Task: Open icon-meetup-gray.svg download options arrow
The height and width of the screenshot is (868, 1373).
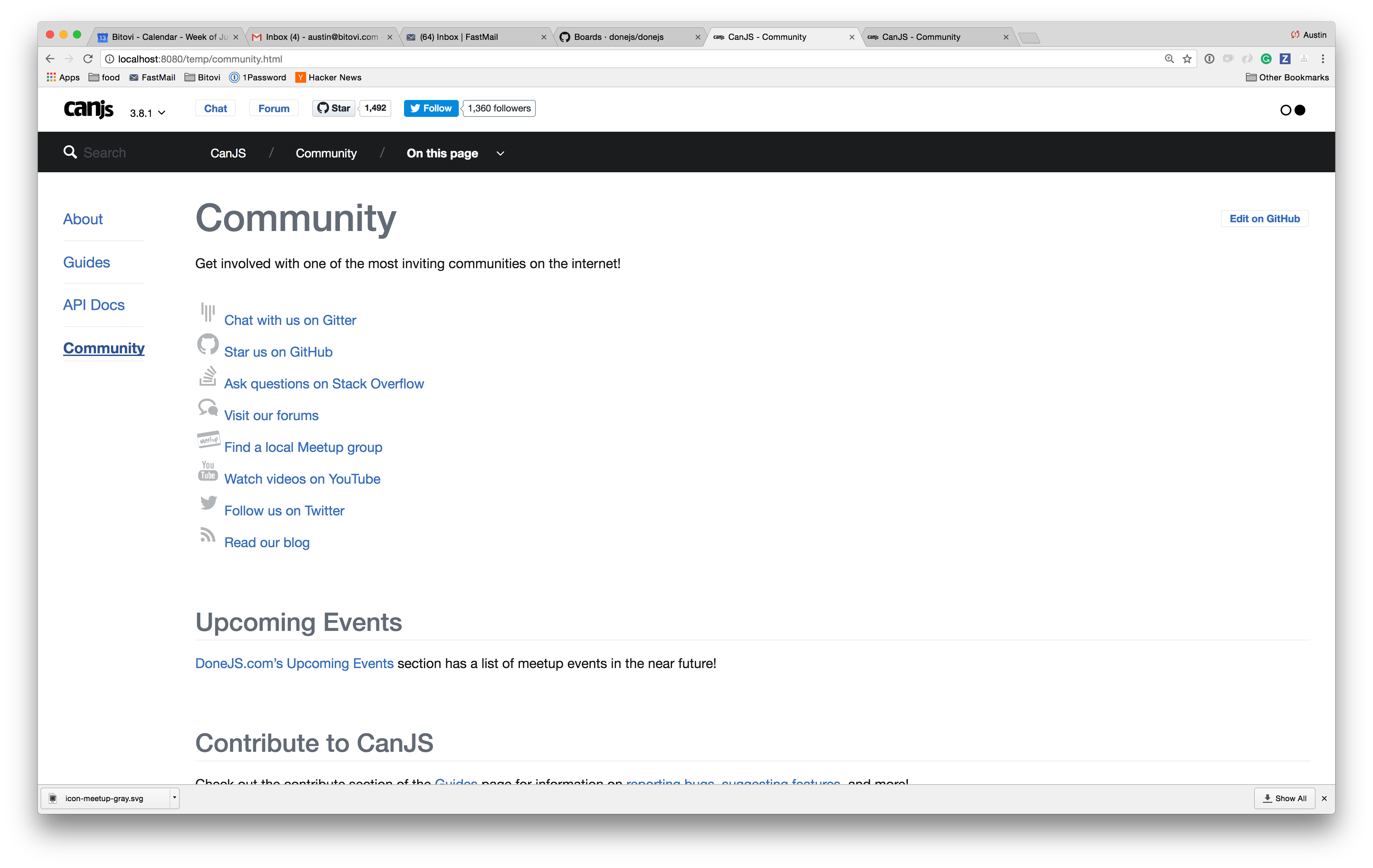Action: point(174,798)
